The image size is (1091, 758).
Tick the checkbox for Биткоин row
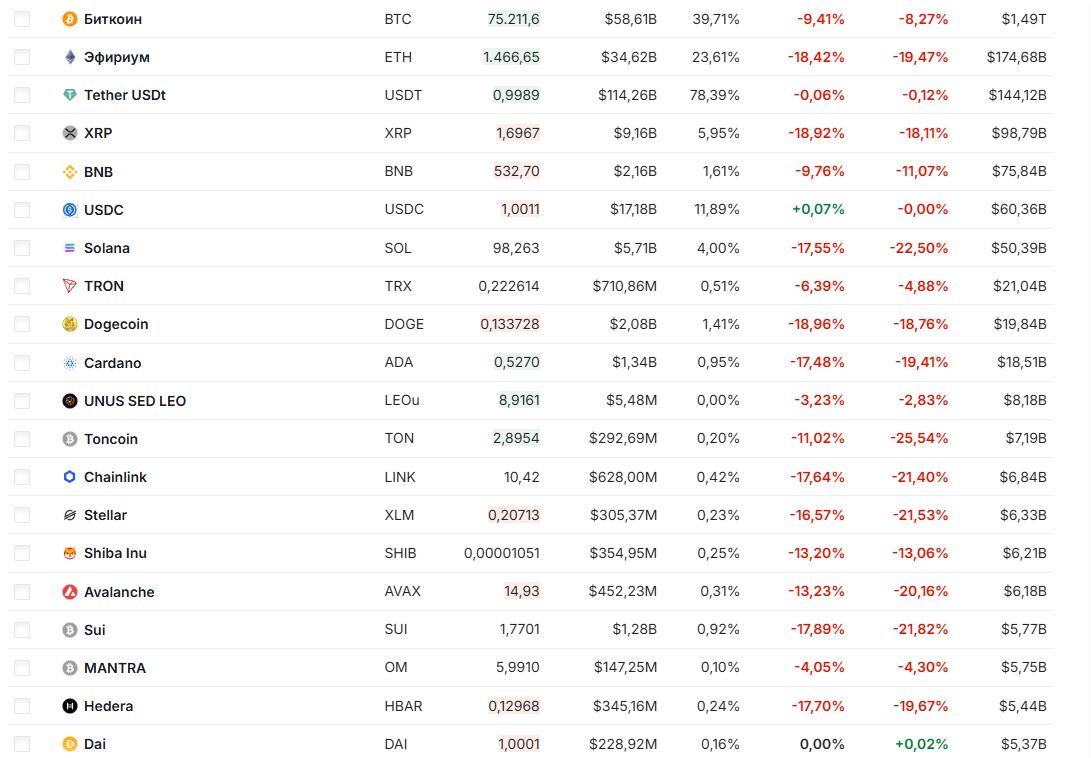[x=22, y=19]
